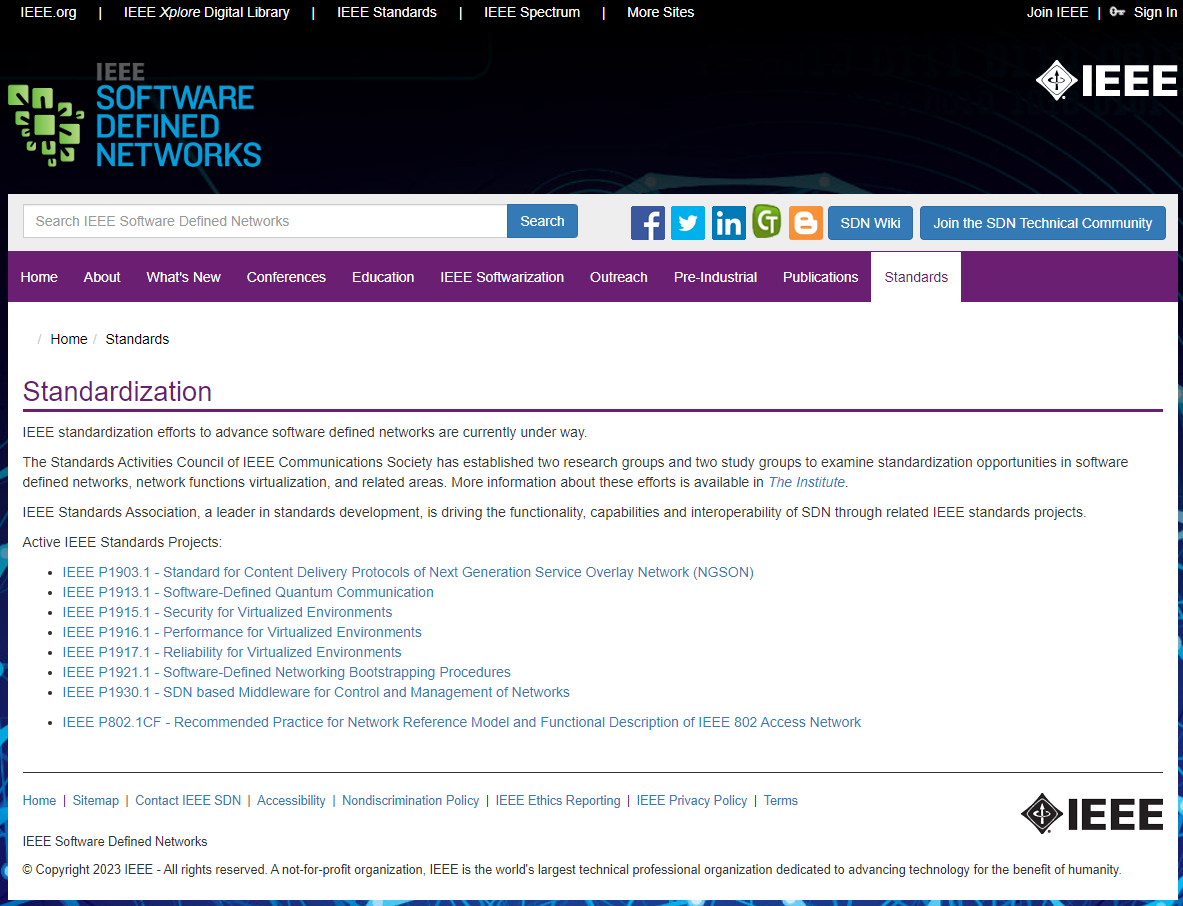Image resolution: width=1183 pixels, height=906 pixels.
Task: Open More Sites top link
Action: click(660, 12)
